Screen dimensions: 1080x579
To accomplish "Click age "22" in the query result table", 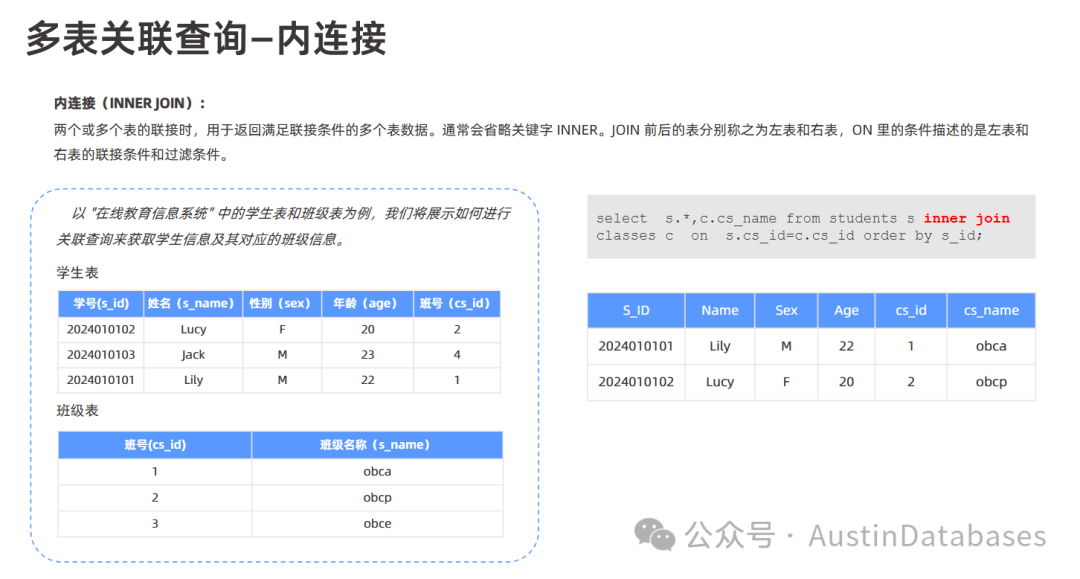I will 847,346.
